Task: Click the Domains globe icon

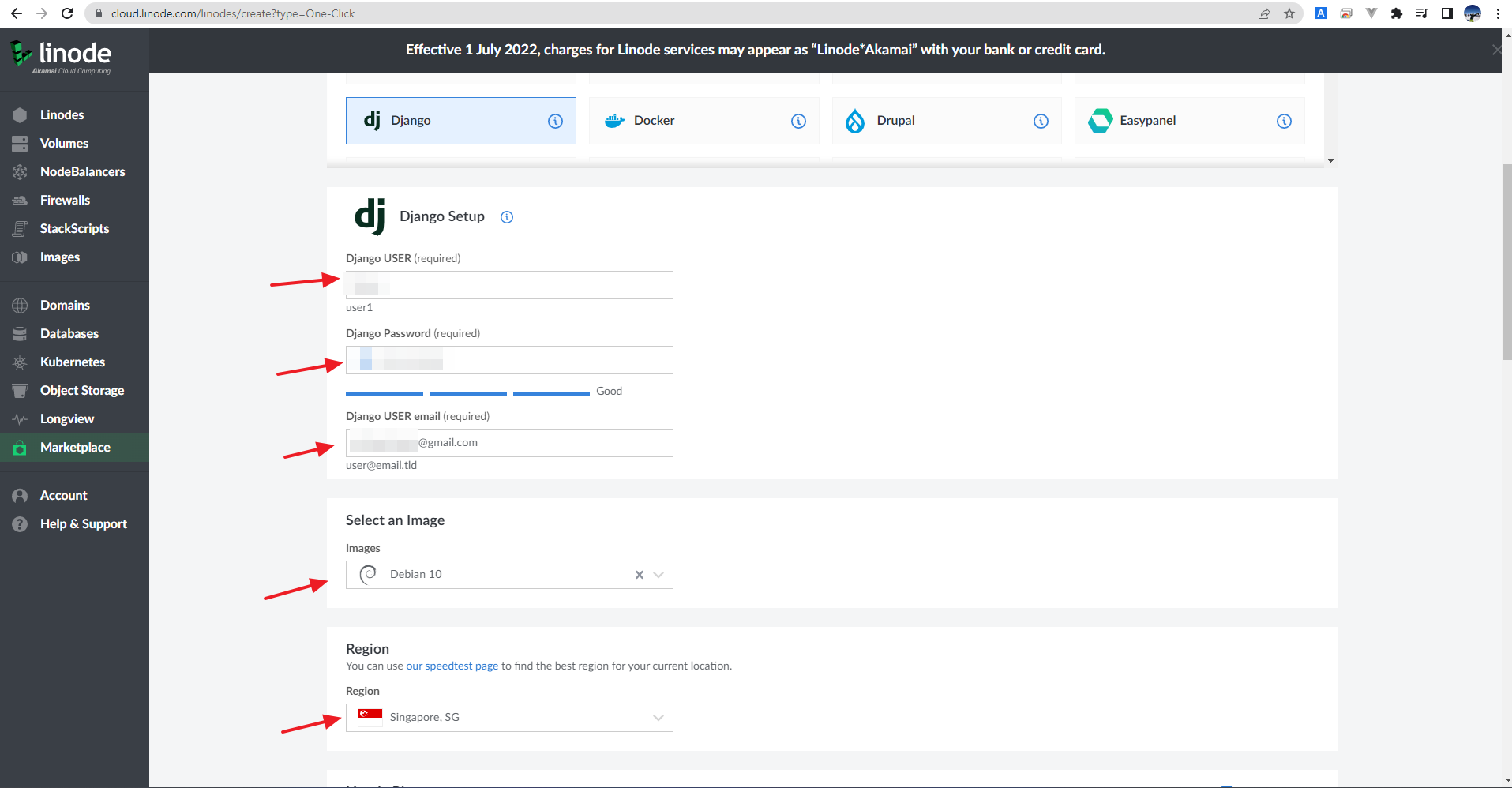Action: point(20,305)
